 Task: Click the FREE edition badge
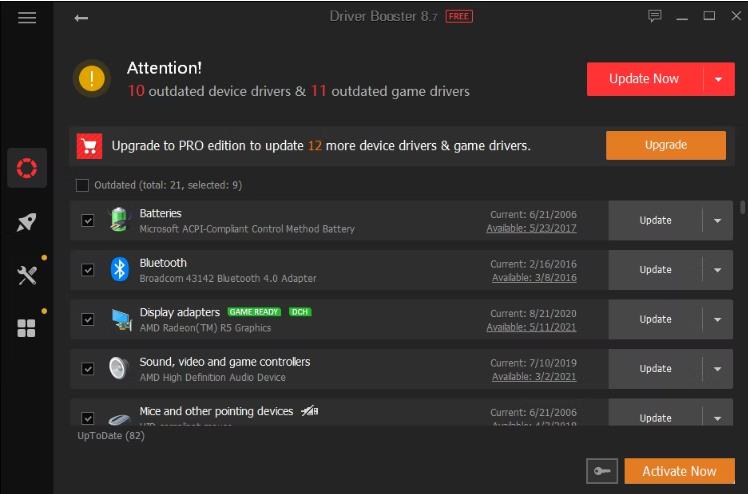(459, 17)
